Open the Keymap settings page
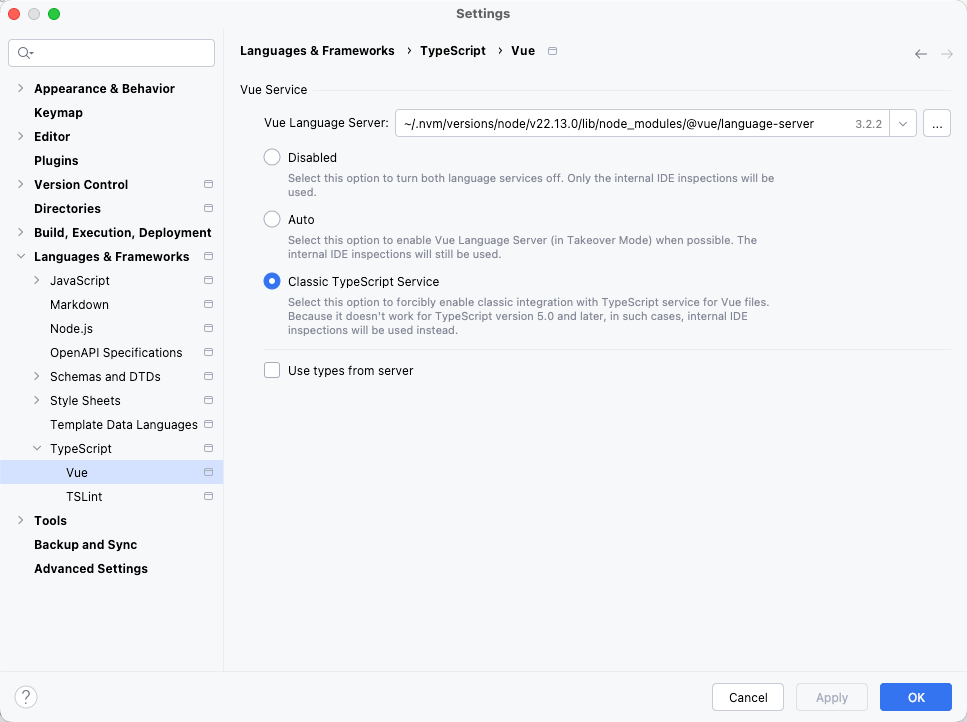This screenshot has width=967, height=722. (58, 113)
